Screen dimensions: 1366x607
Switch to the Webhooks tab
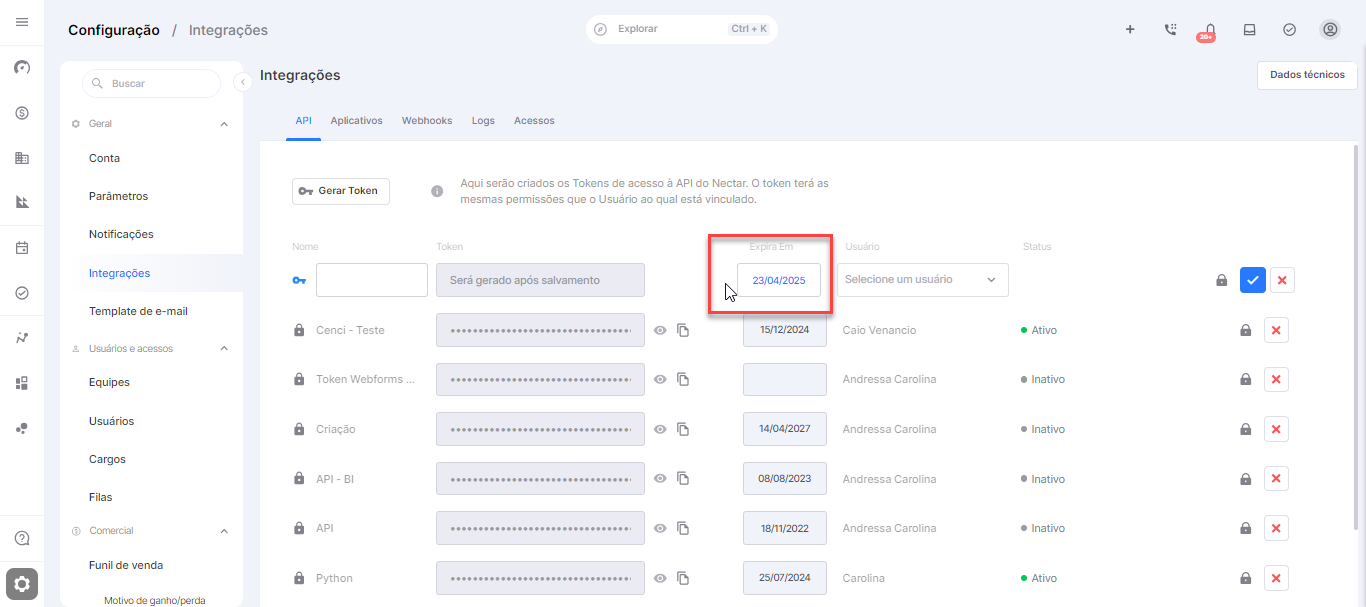[x=427, y=121]
